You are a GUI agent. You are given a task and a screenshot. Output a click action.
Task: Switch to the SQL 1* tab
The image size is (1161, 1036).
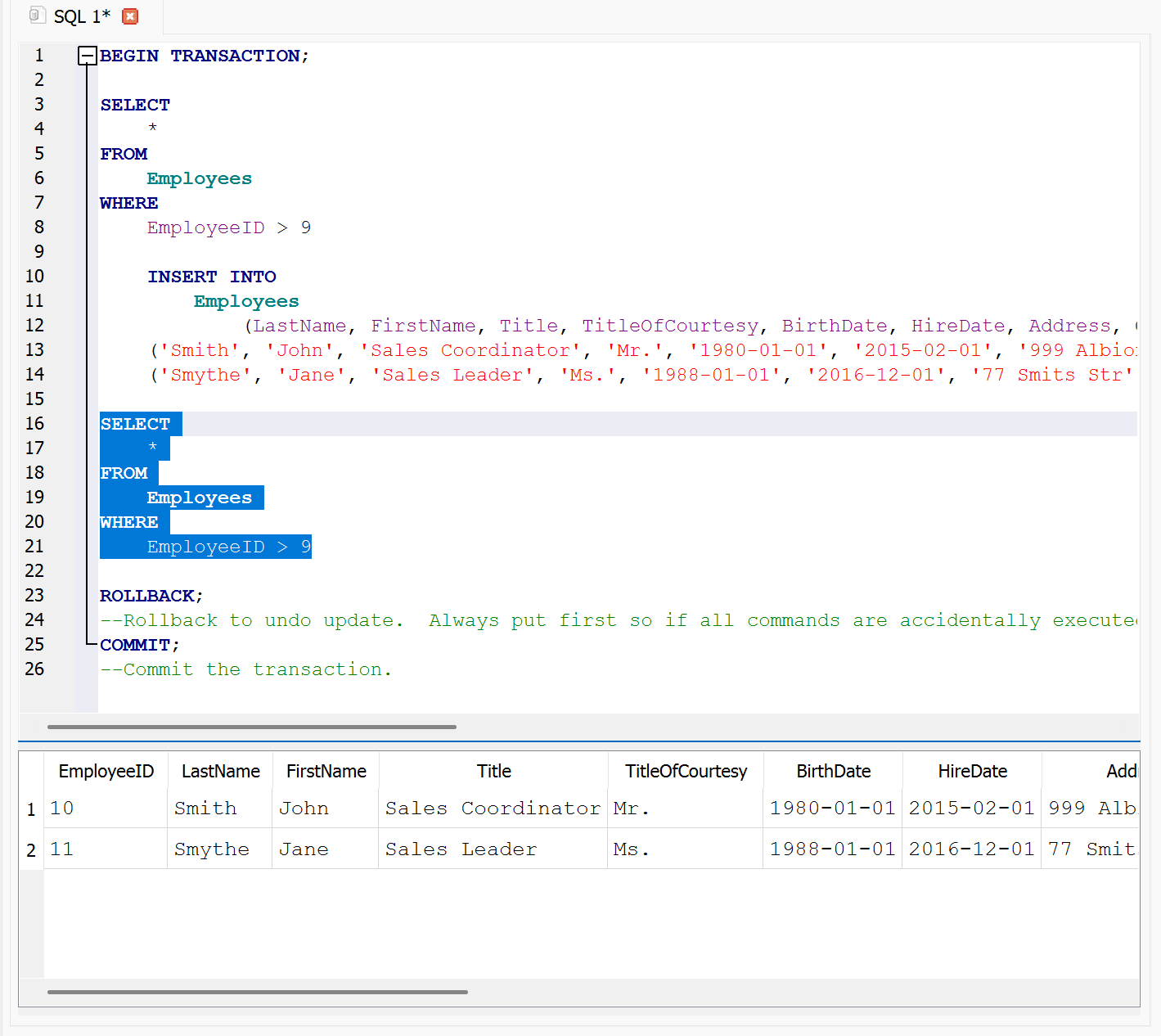81,16
